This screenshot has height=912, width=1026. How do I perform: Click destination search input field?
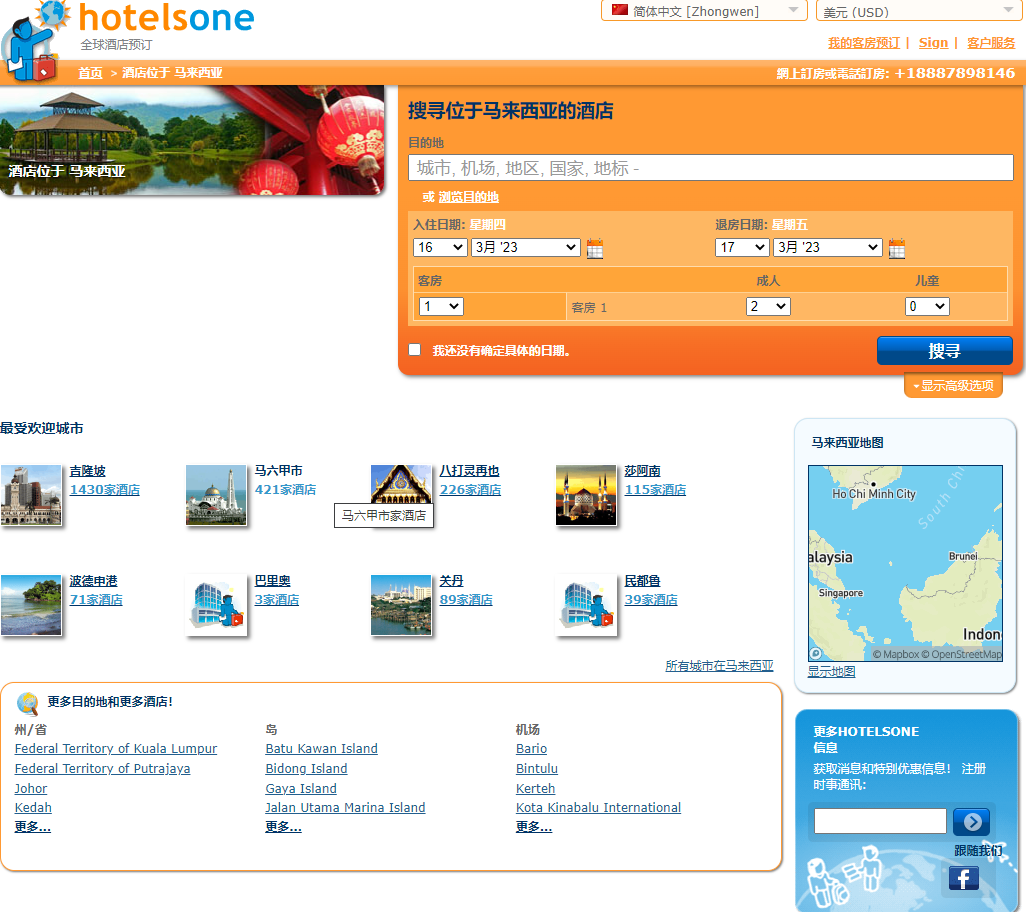711,167
